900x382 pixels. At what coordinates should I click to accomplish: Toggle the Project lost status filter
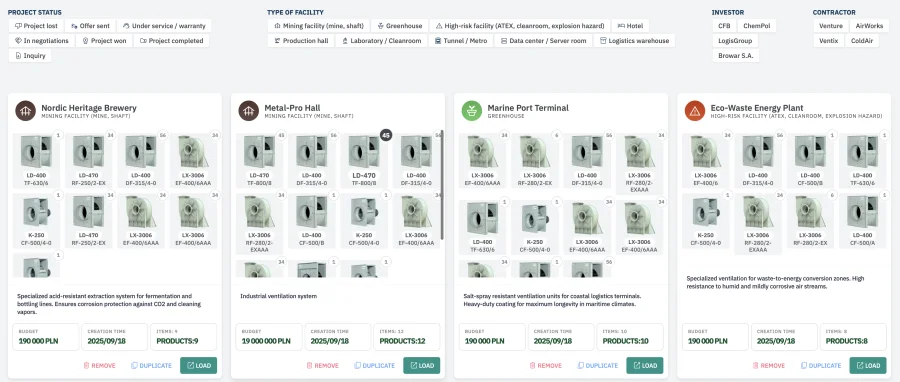36,26
